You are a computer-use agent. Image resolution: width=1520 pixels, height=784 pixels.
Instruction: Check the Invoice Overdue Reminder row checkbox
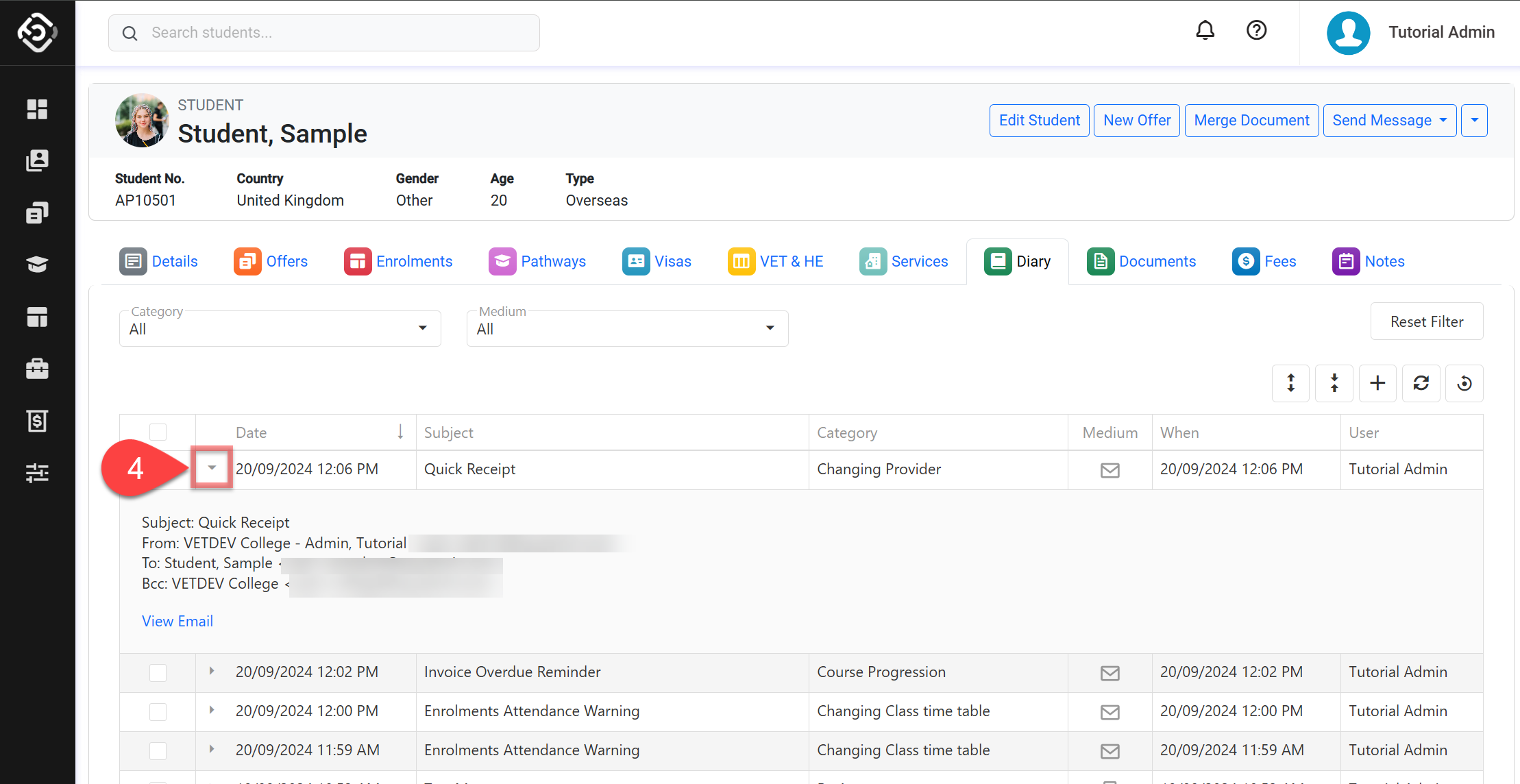coord(158,673)
